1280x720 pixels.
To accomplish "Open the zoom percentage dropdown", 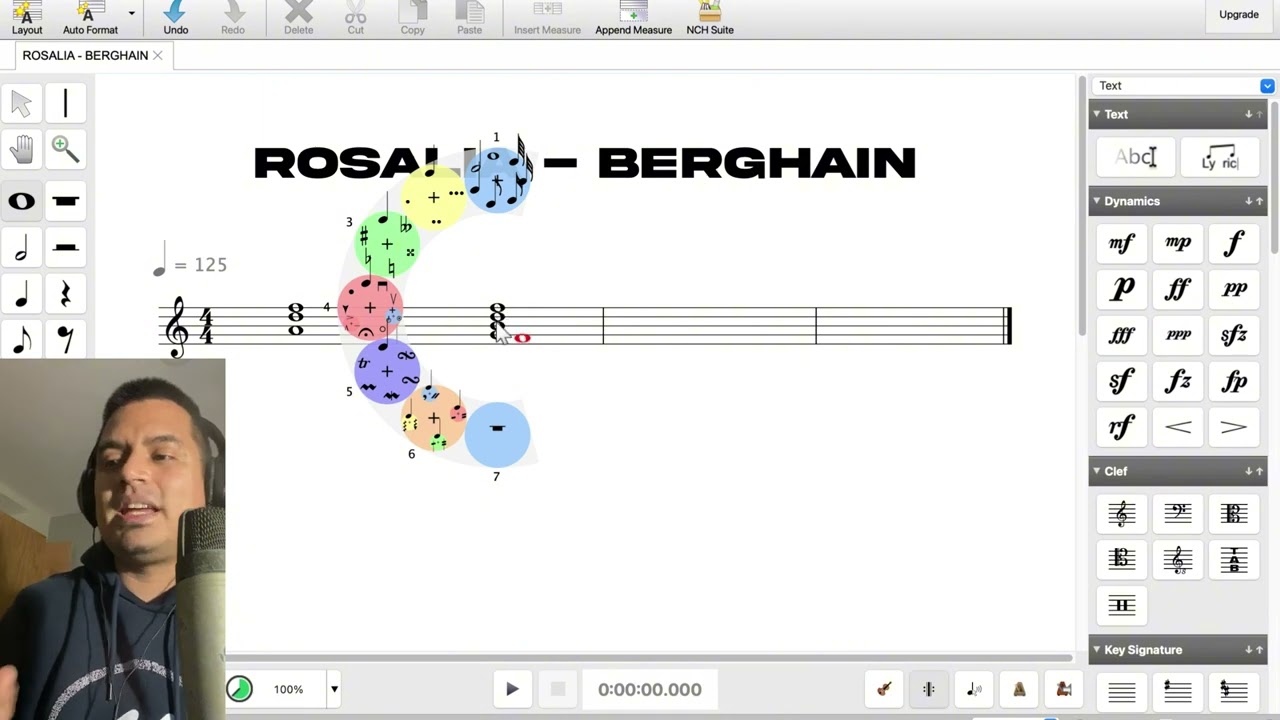I will (x=334, y=689).
